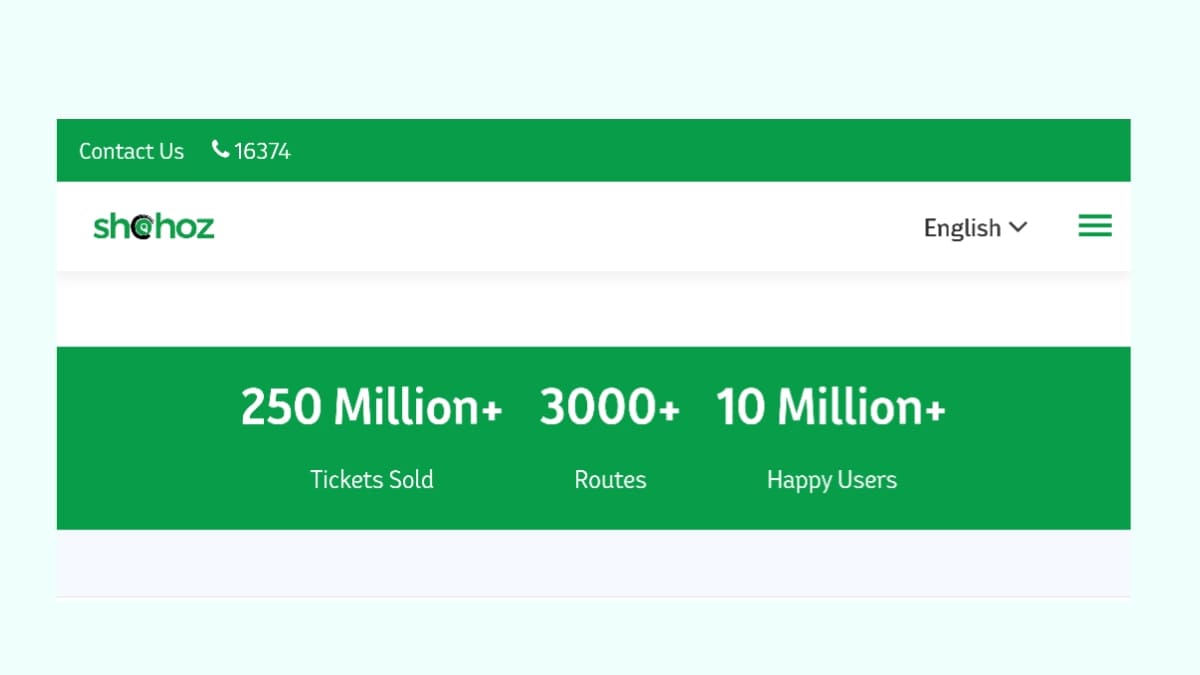Click the phone handset icon
This screenshot has height=675, width=1200.
point(220,150)
